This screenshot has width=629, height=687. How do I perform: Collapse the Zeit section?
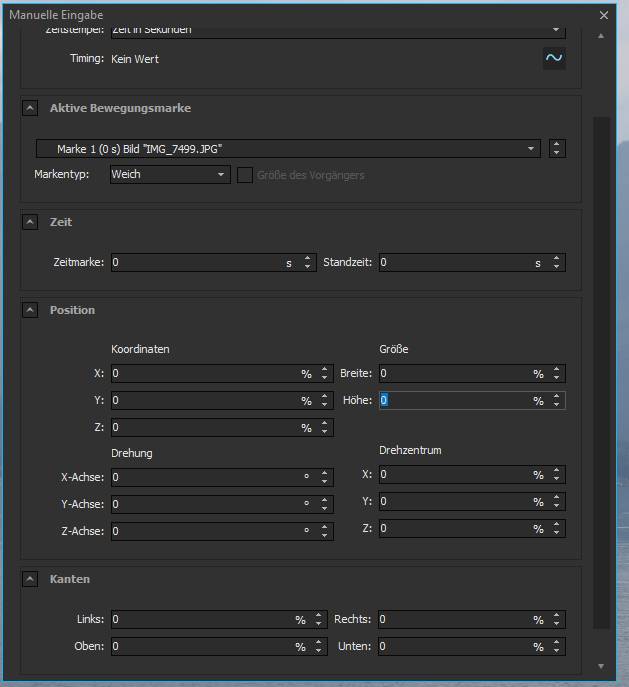pyautogui.click(x=30, y=222)
